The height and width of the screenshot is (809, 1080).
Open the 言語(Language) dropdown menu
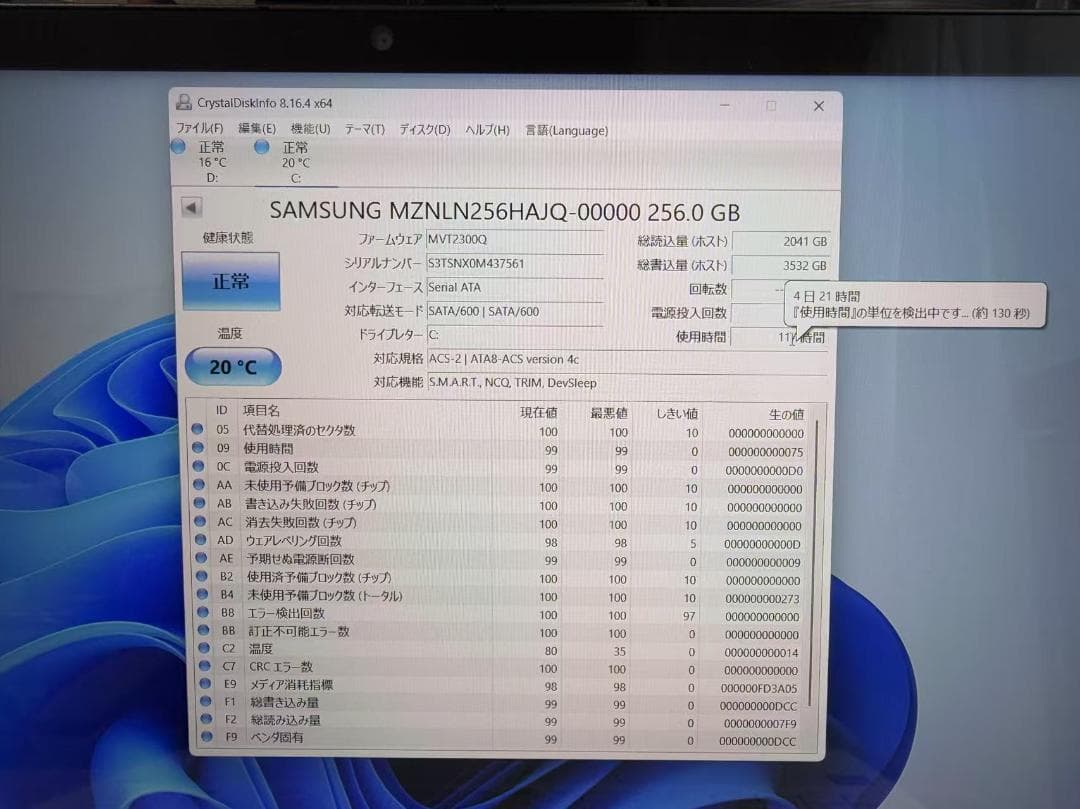pyautogui.click(x=566, y=130)
